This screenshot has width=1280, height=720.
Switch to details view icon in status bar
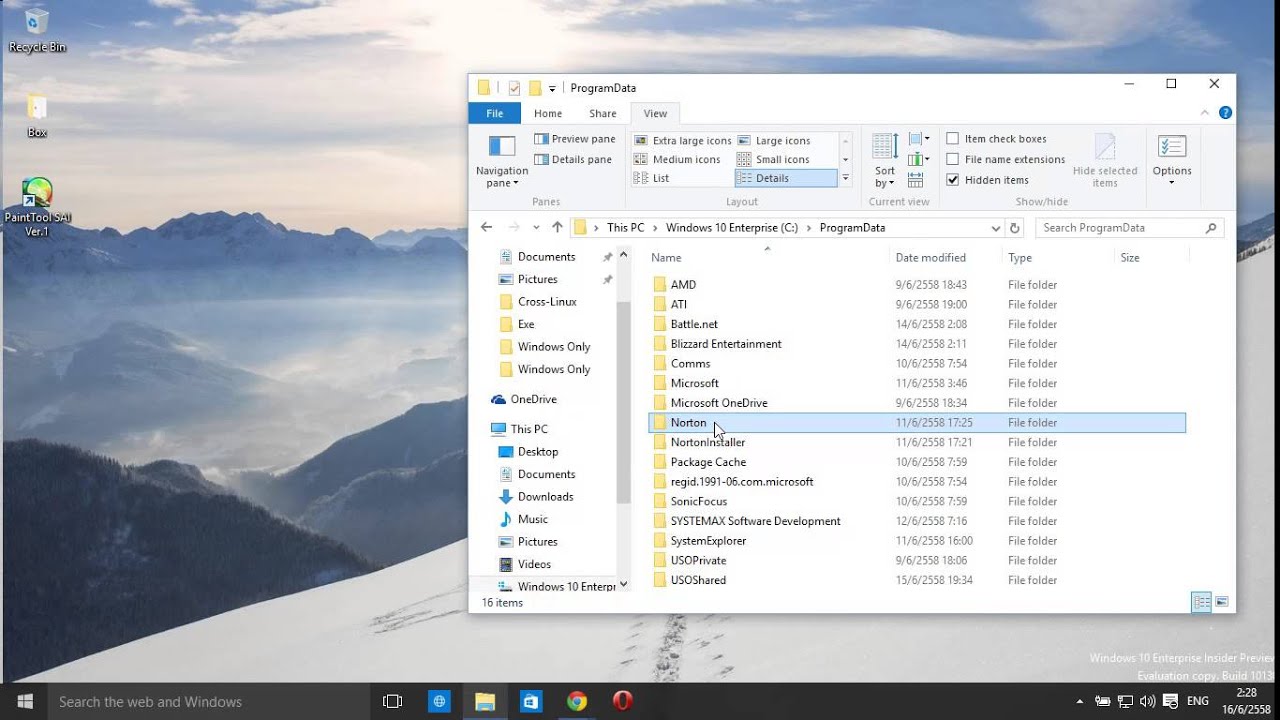tap(1202, 602)
